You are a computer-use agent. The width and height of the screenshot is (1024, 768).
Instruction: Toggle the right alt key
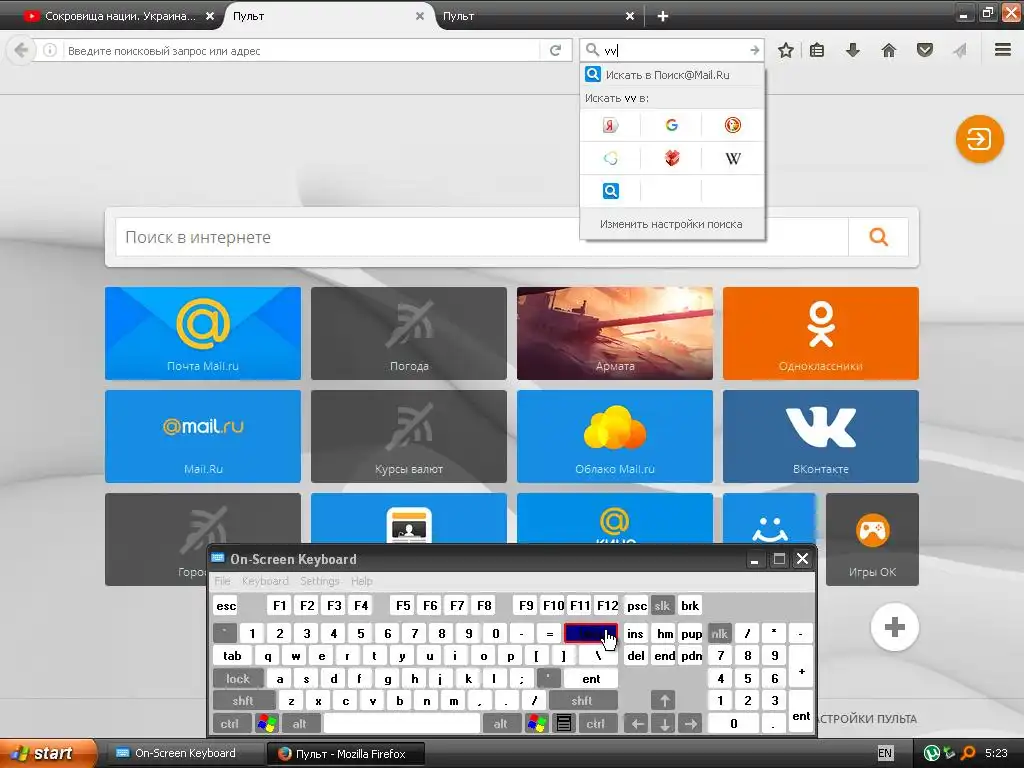click(500, 723)
